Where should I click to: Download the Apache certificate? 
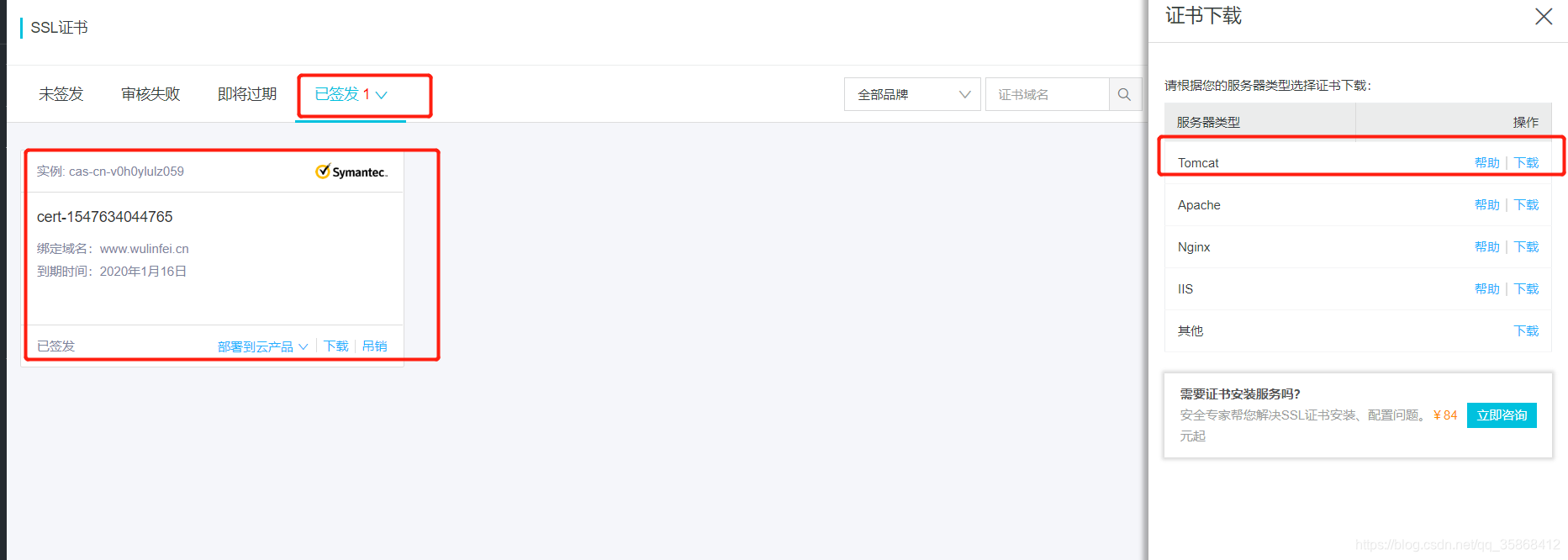[x=1526, y=205]
